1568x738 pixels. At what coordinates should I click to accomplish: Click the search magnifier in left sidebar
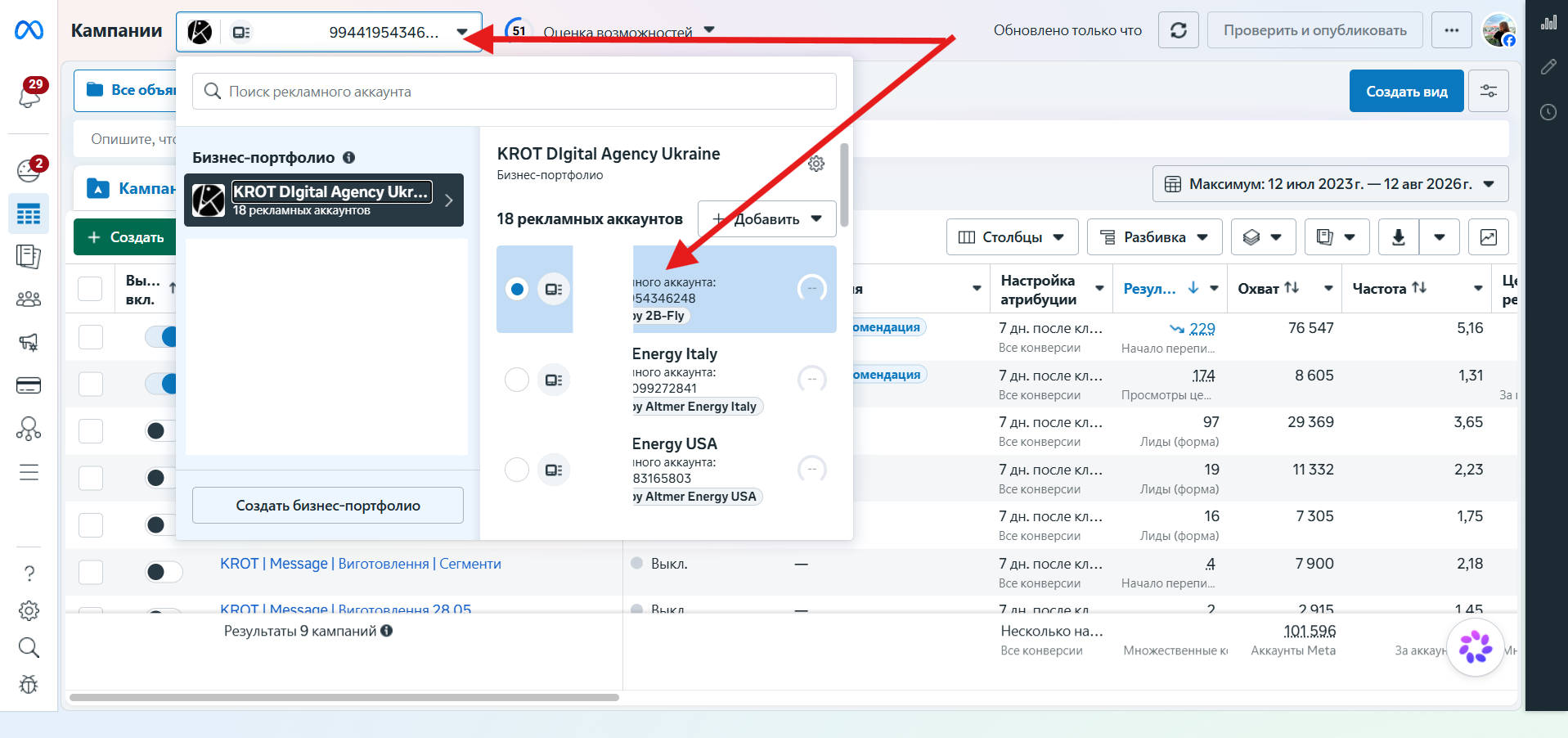pyautogui.click(x=29, y=648)
